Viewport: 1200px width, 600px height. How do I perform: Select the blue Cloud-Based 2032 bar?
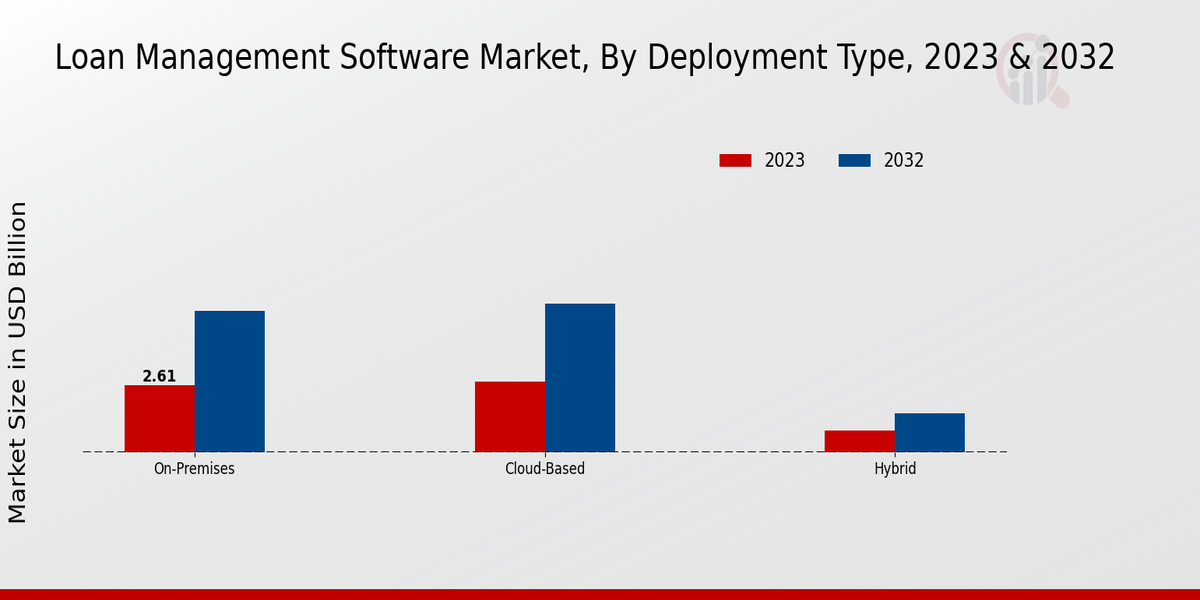580,377
